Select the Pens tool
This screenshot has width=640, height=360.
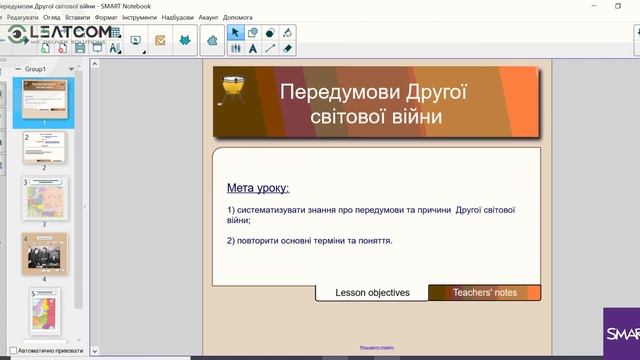tap(236, 49)
